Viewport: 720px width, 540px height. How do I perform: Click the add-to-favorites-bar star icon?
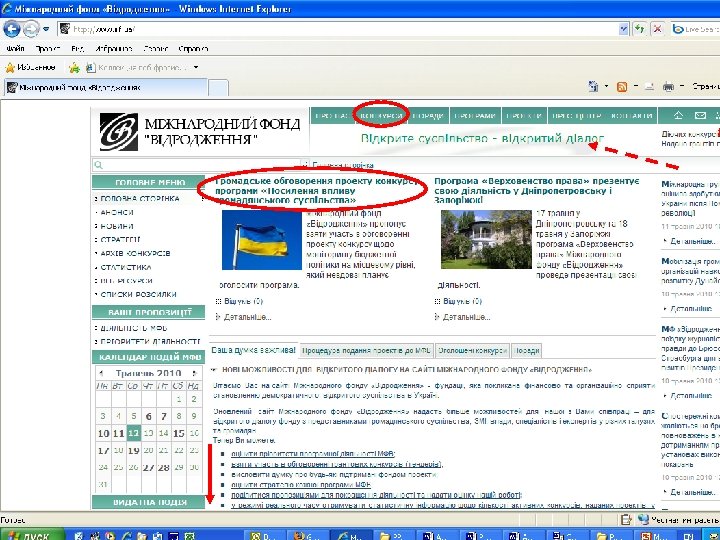click(x=74, y=68)
